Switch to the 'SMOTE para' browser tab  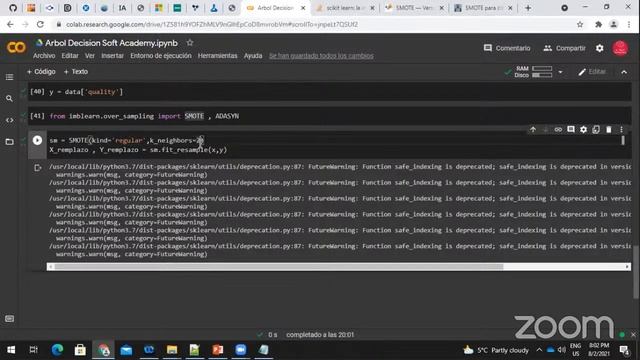[483, 8]
